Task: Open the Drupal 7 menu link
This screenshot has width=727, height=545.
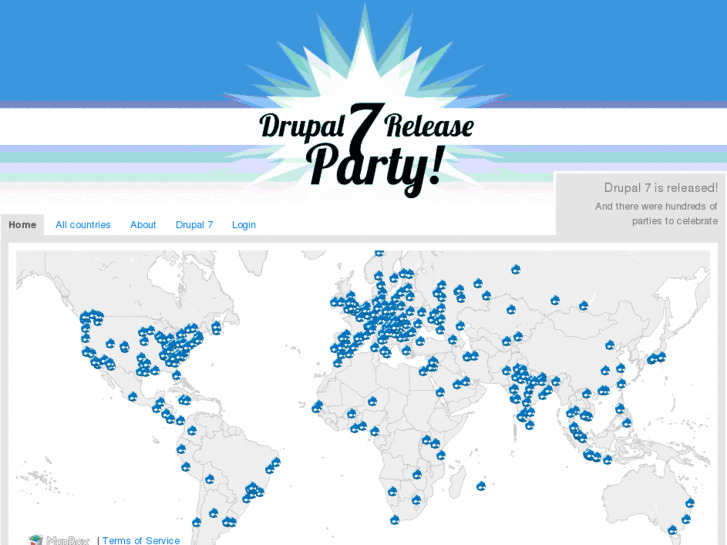Action: [x=194, y=225]
